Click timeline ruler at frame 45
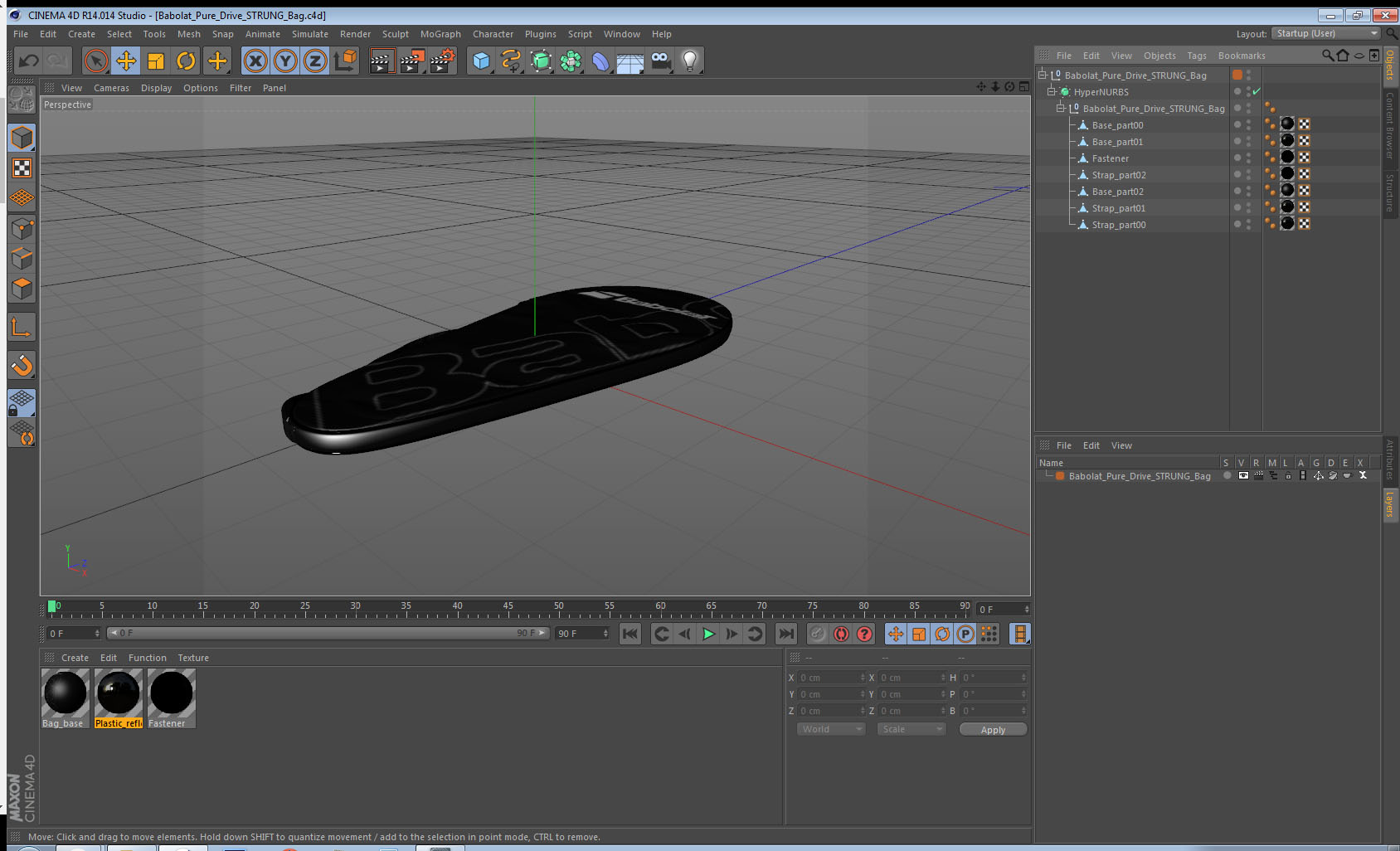Viewport: 1400px width, 851px height. click(x=508, y=608)
